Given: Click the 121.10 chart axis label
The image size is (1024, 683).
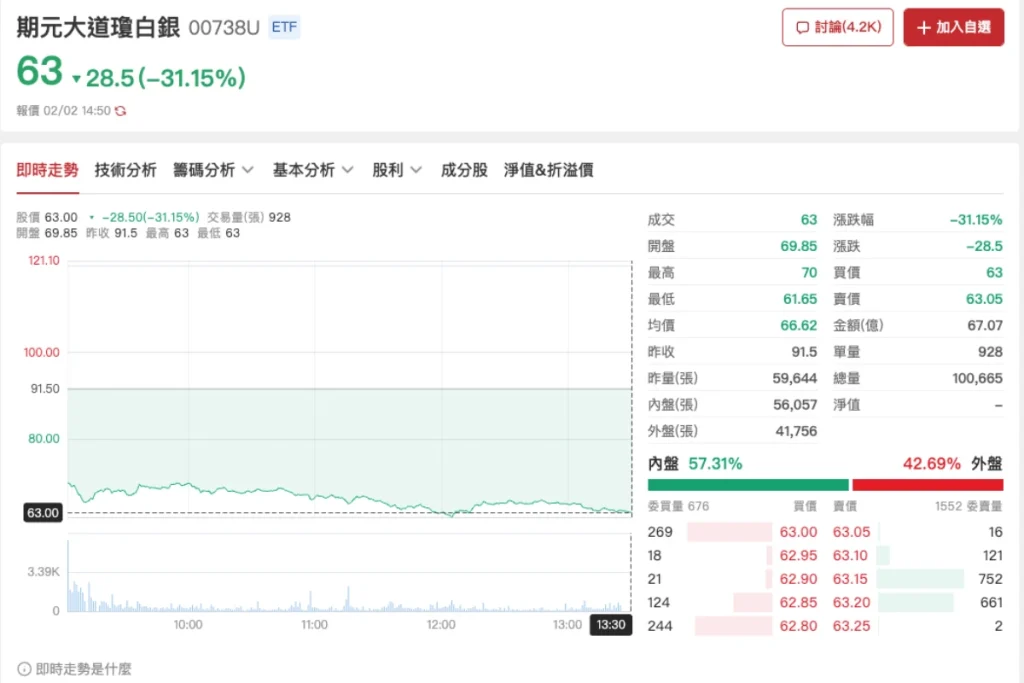Looking at the screenshot, I should pos(44,261).
